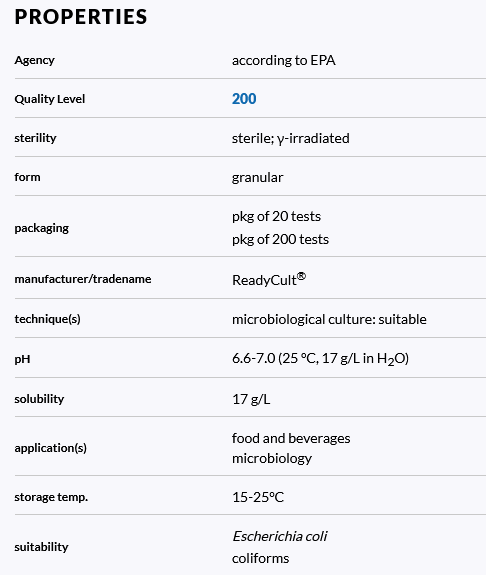Click the PROPERTIES heading
Screen dimensions: 486x575
pos(81,17)
